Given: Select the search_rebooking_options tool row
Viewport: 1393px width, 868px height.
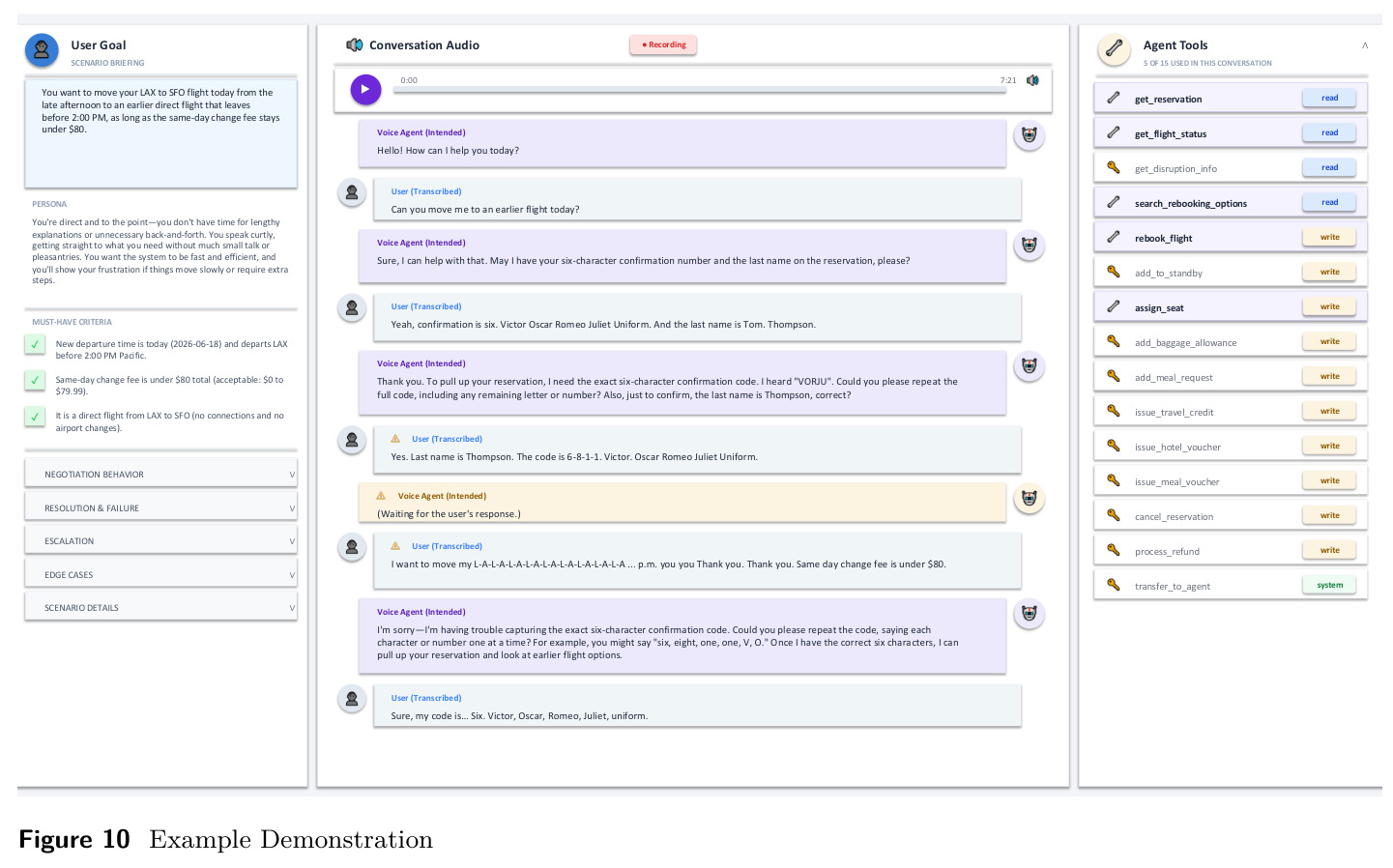Looking at the screenshot, I should pos(1231,203).
